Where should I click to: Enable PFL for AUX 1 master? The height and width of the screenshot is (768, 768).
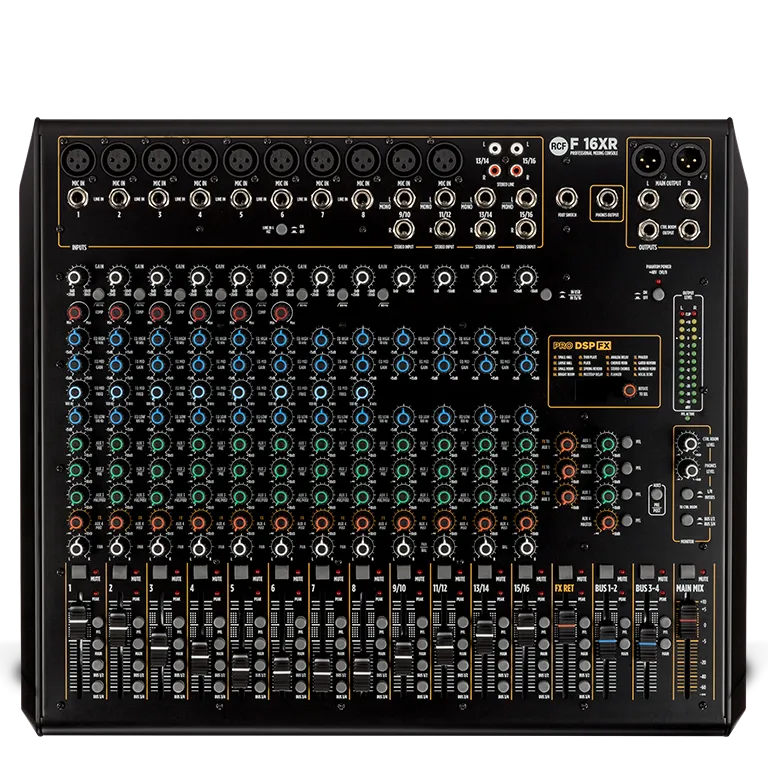(627, 442)
